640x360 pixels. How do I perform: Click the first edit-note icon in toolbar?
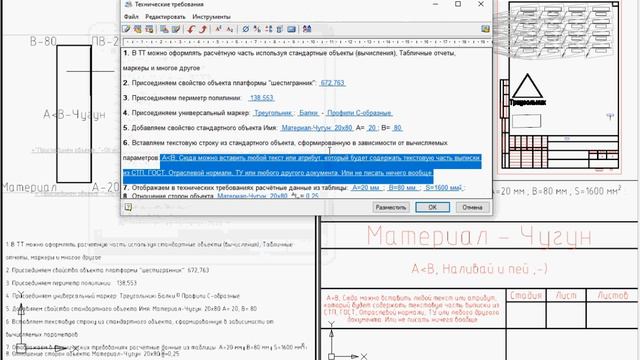[x=126, y=29]
